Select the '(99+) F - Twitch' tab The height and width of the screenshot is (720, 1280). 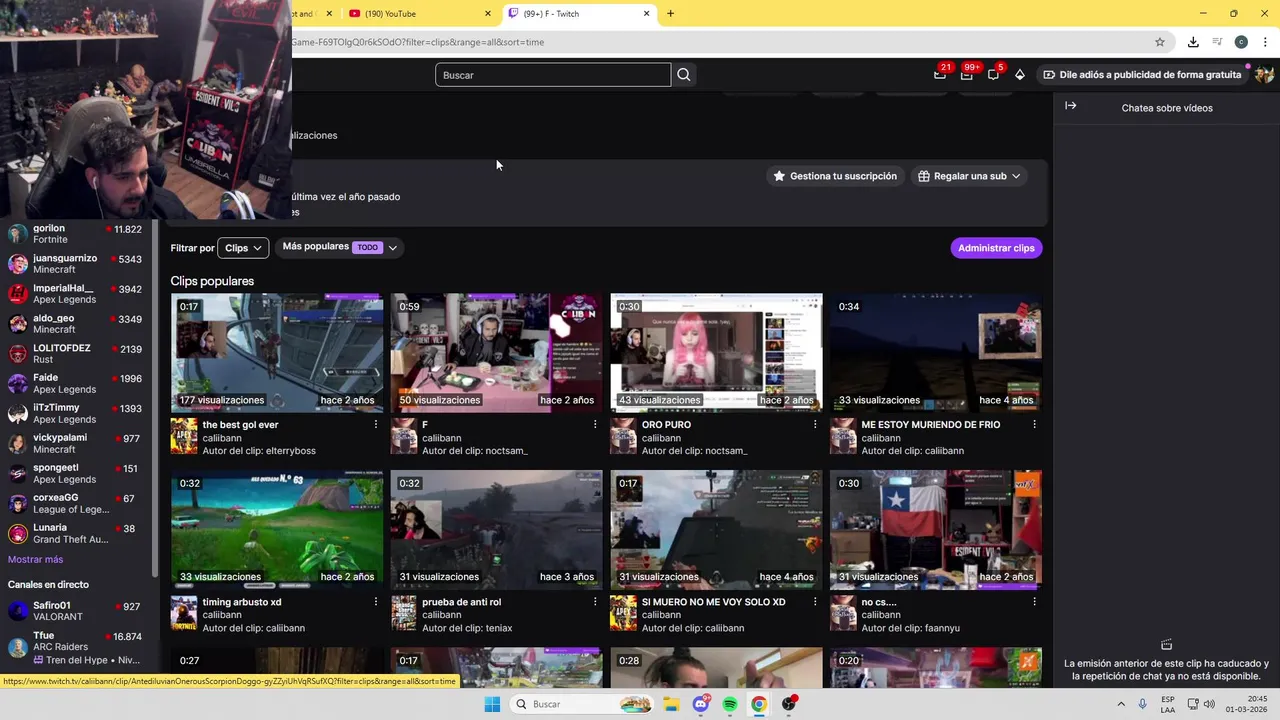(x=580, y=14)
